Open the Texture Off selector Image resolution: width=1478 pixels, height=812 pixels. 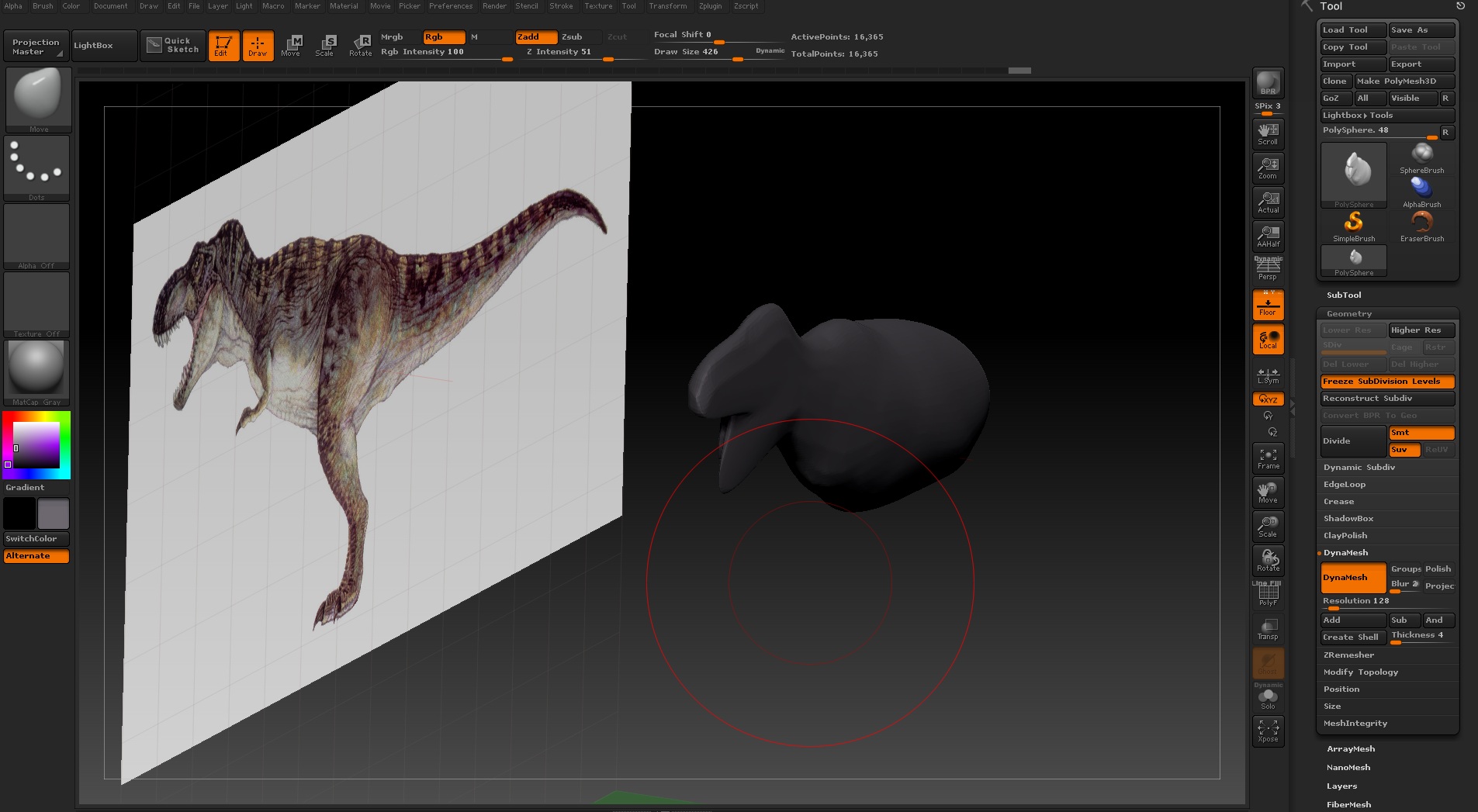pyautogui.click(x=36, y=305)
